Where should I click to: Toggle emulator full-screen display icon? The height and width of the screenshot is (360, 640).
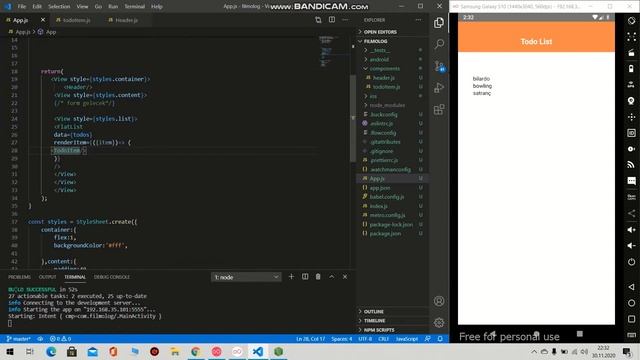click(631, 37)
